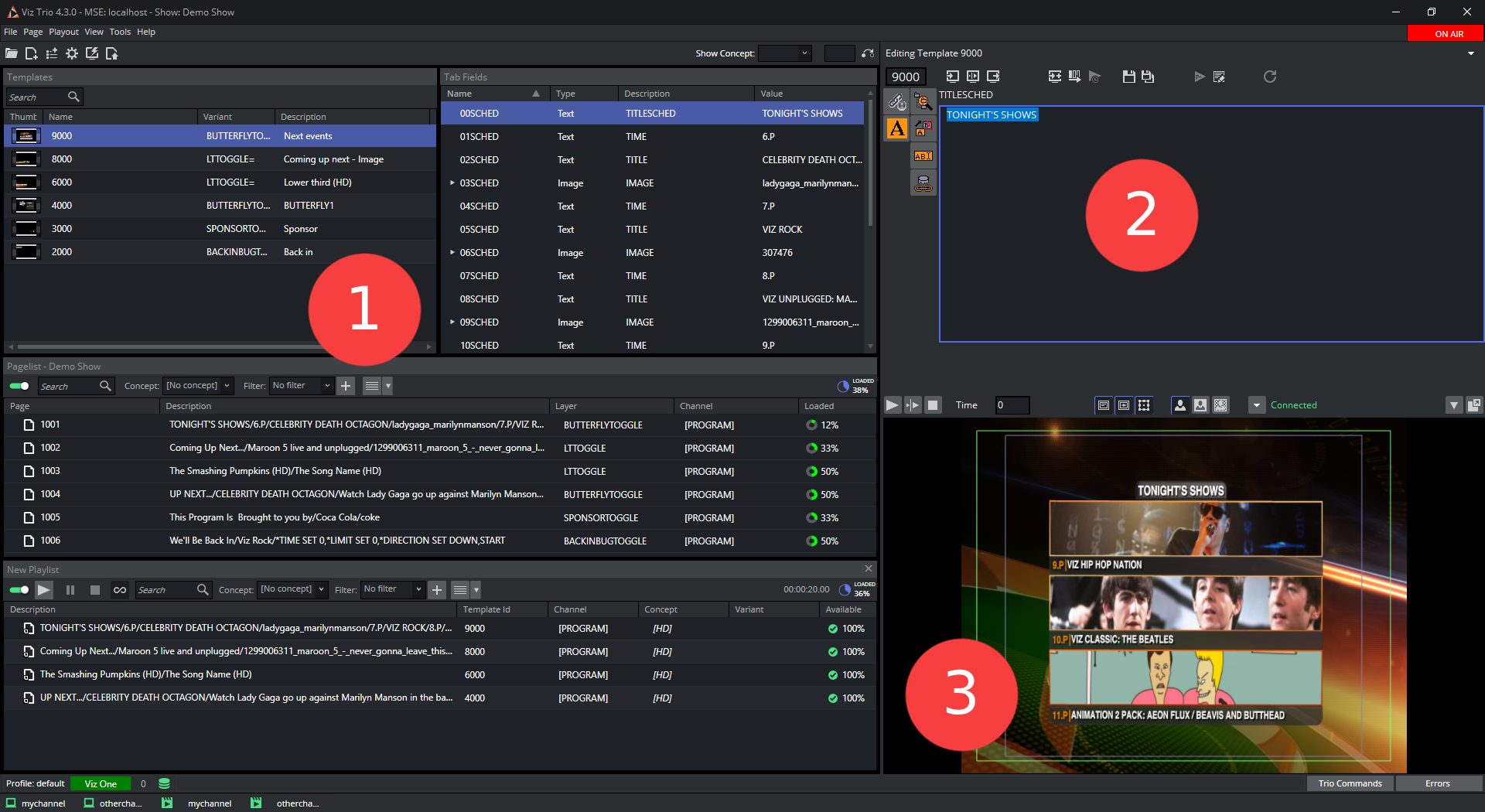Open the Show Concept dropdown
Screen dimensions: 1485x812
(x=785, y=53)
